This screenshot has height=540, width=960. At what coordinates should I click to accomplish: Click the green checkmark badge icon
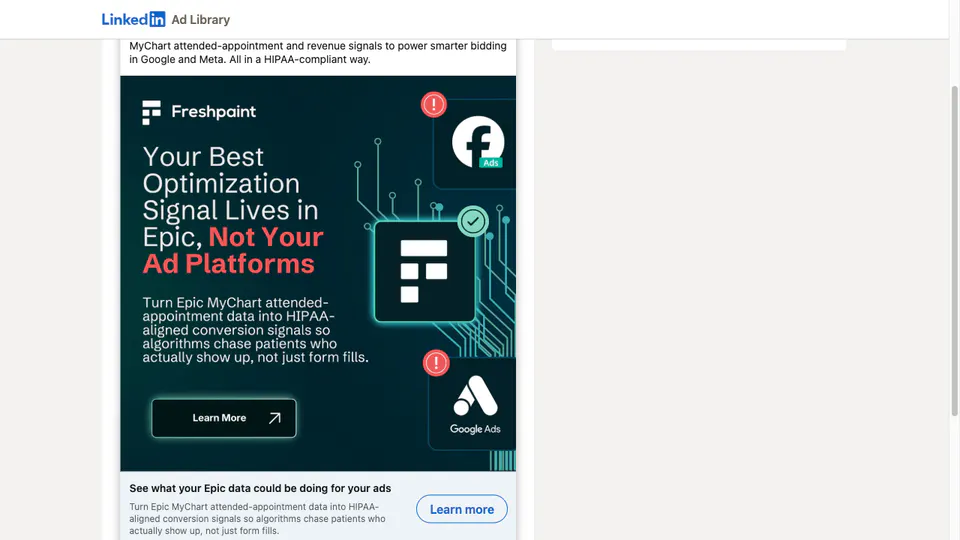coord(473,221)
